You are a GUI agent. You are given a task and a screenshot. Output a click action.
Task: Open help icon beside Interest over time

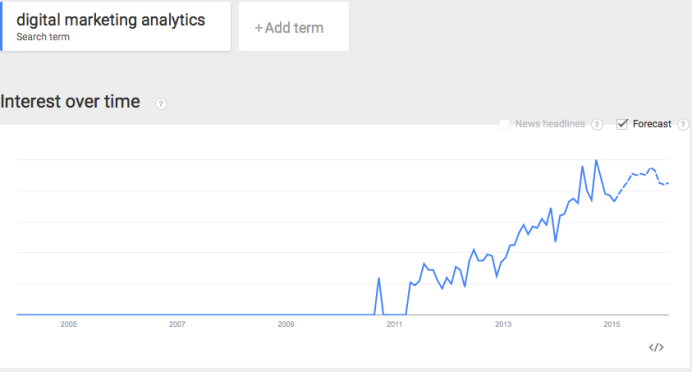click(x=161, y=104)
